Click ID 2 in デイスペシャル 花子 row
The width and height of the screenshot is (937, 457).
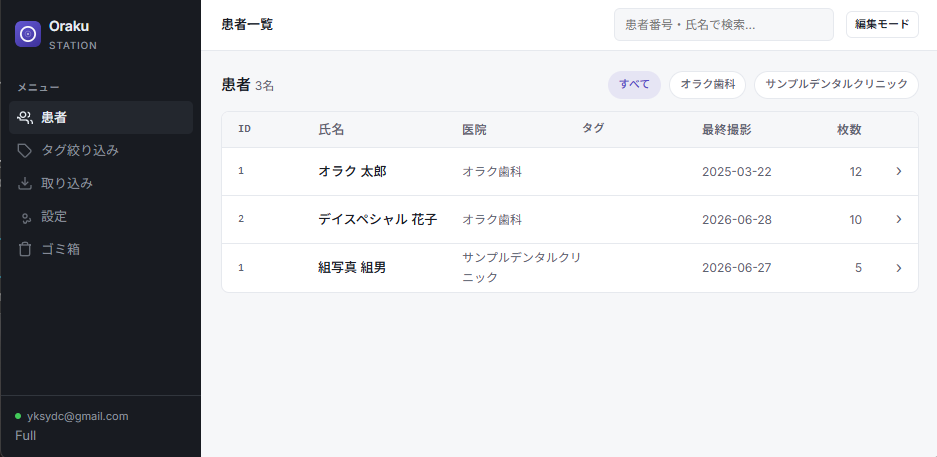click(241, 219)
